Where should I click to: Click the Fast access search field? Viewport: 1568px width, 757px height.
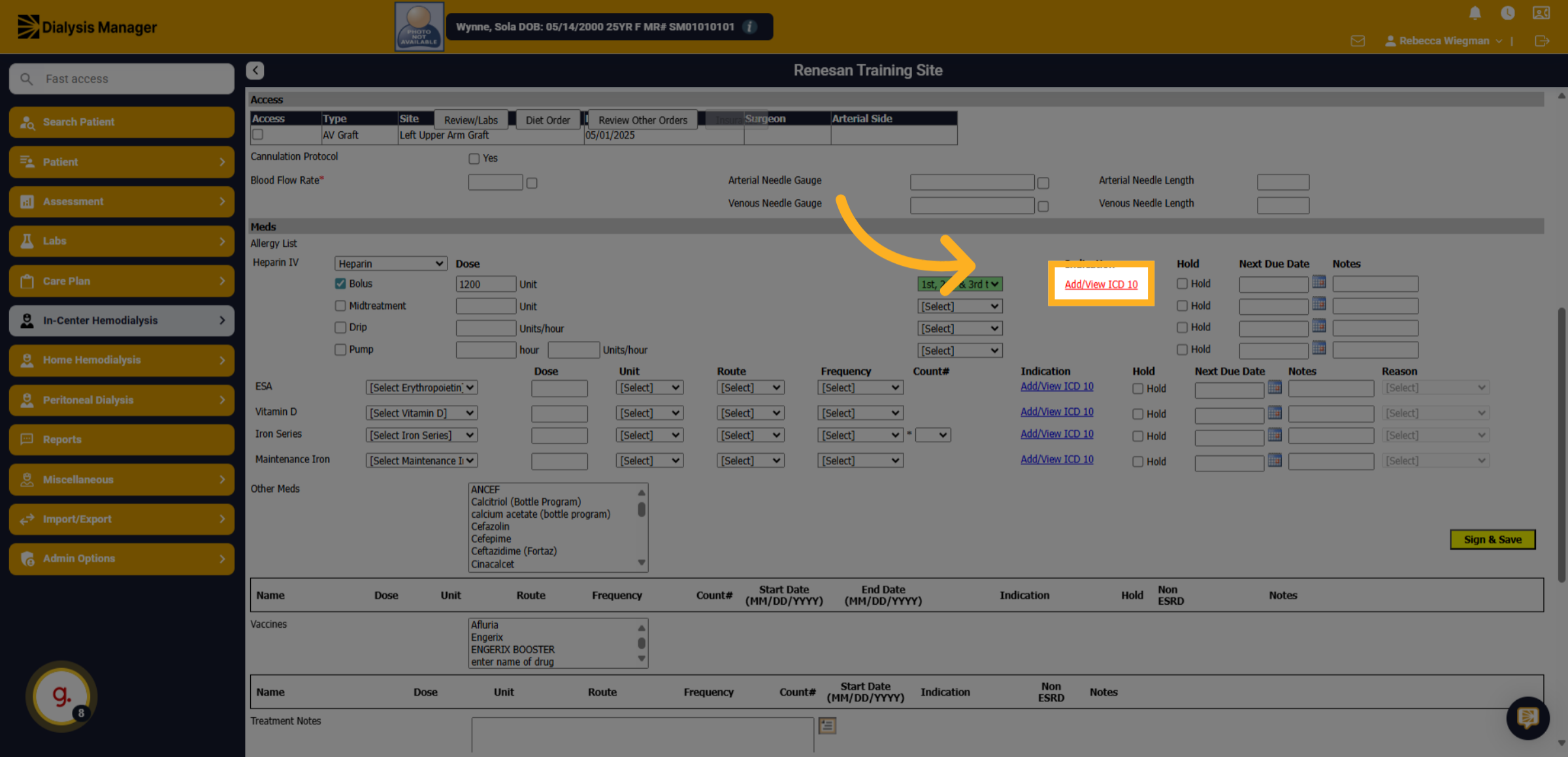[122, 79]
